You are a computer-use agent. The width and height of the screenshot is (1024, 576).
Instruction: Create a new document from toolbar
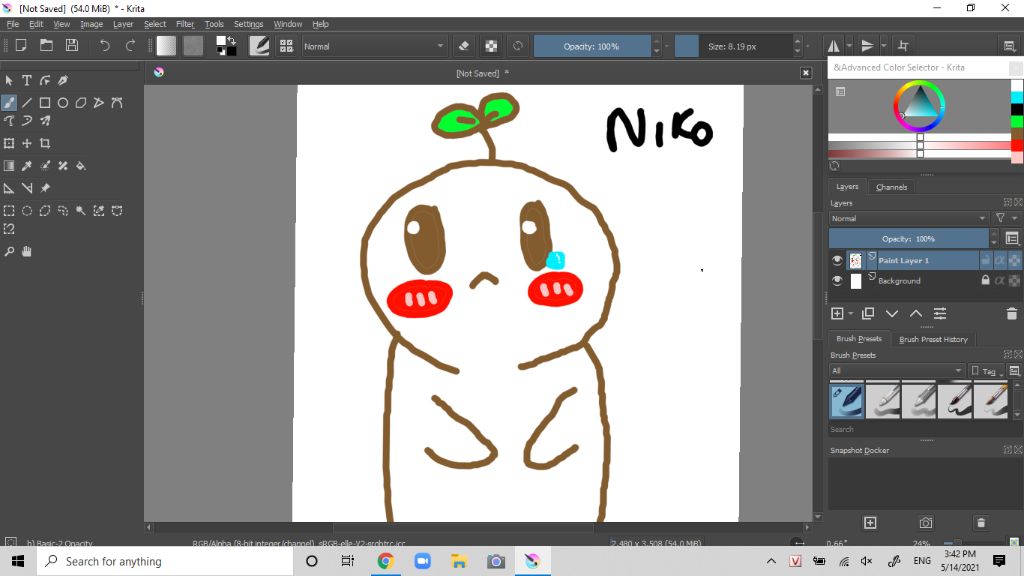(21, 46)
